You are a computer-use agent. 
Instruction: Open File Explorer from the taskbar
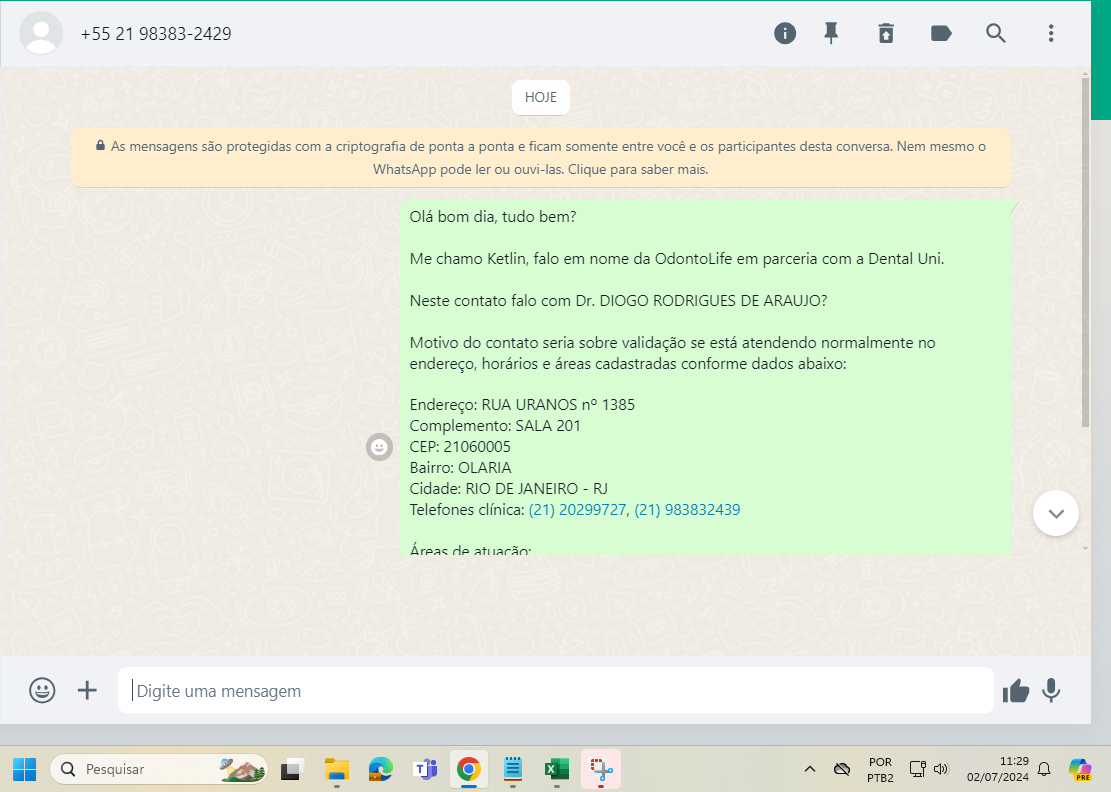click(x=337, y=769)
